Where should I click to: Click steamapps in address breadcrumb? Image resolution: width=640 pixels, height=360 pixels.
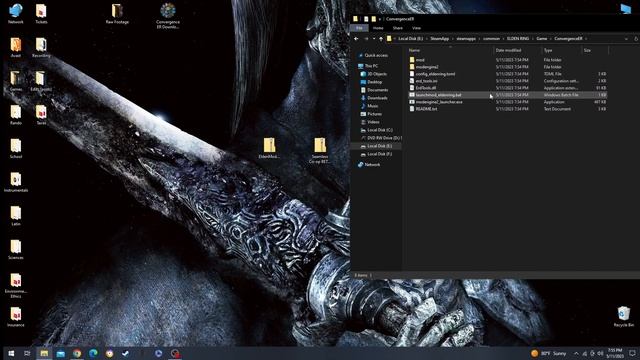pos(466,39)
